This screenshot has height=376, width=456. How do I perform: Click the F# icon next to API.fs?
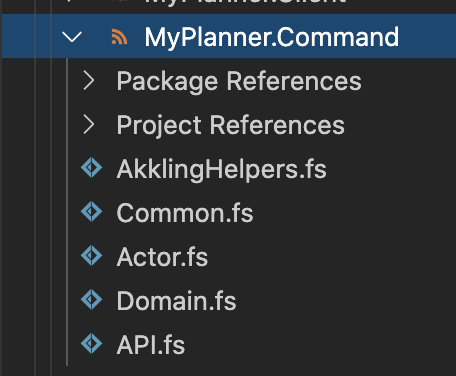(91, 344)
